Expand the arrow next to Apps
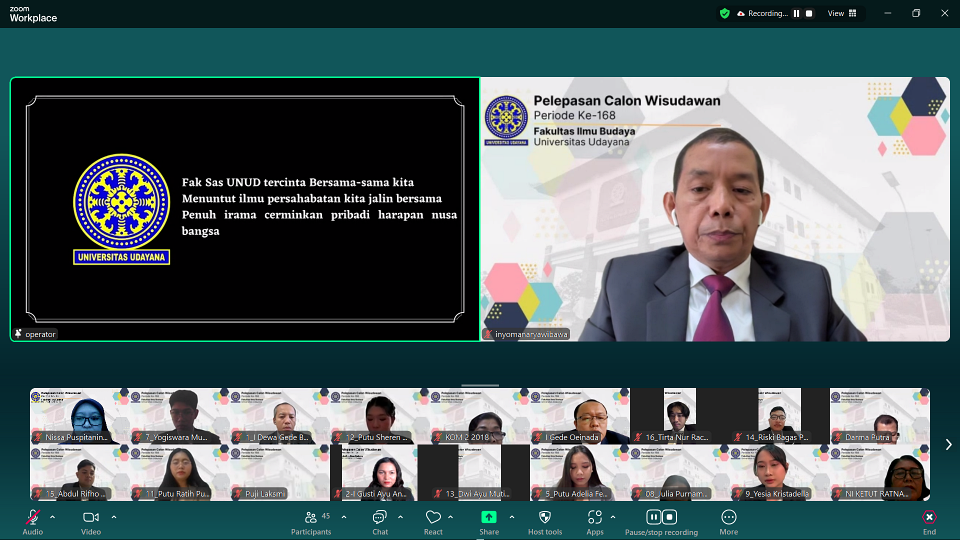Viewport: 960px width, 540px height. (613, 517)
